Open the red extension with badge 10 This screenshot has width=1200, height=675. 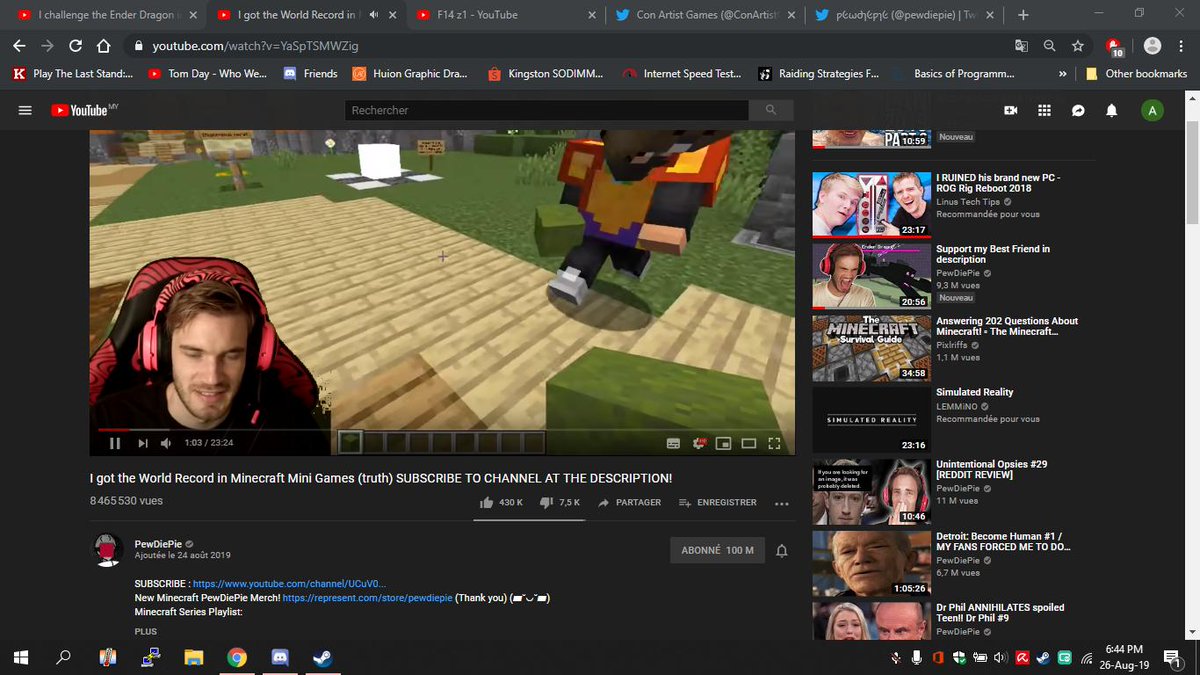click(1114, 47)
